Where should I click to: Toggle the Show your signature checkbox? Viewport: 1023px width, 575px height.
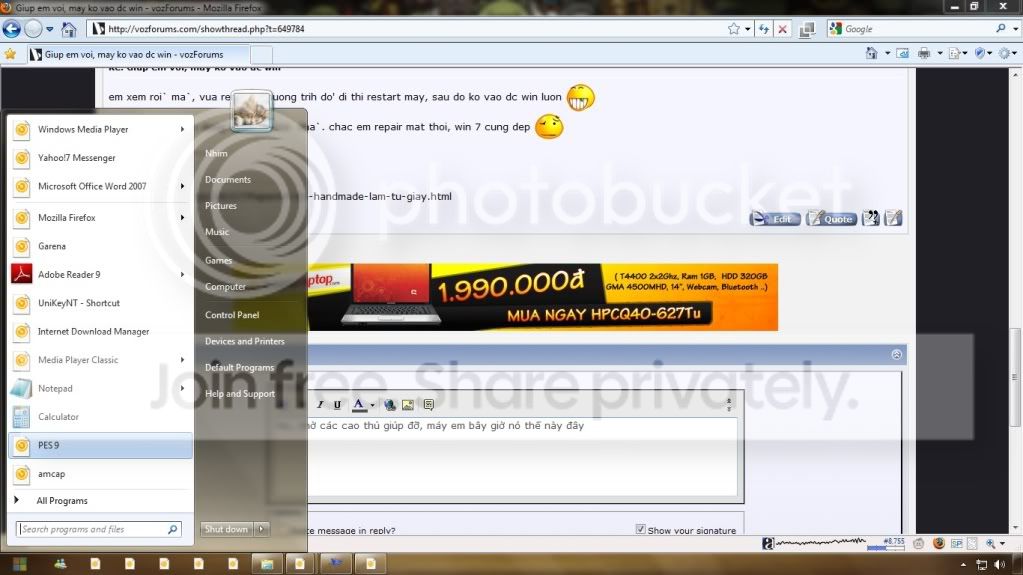640,529
